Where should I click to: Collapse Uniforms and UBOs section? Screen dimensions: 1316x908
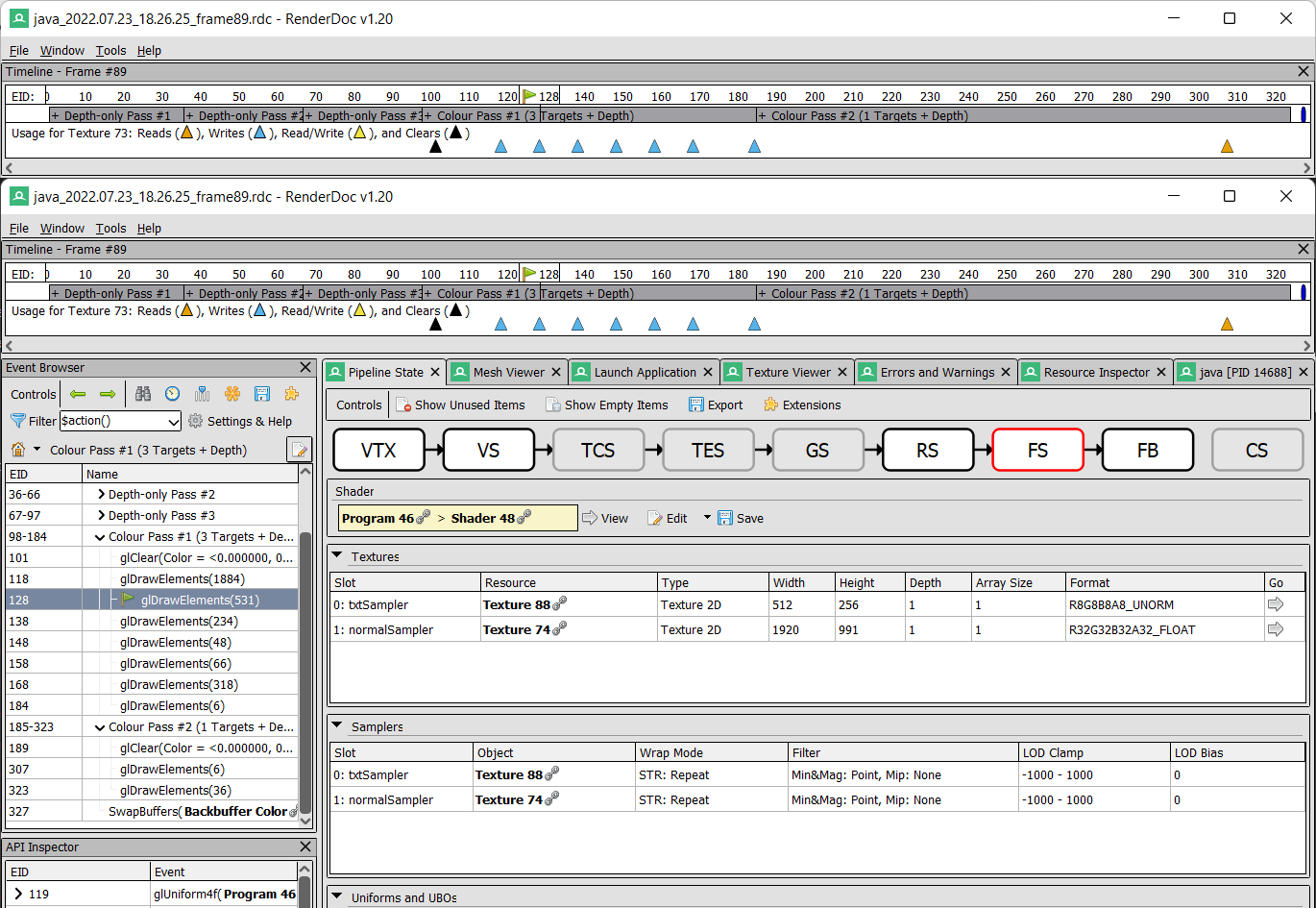point(337,897)
